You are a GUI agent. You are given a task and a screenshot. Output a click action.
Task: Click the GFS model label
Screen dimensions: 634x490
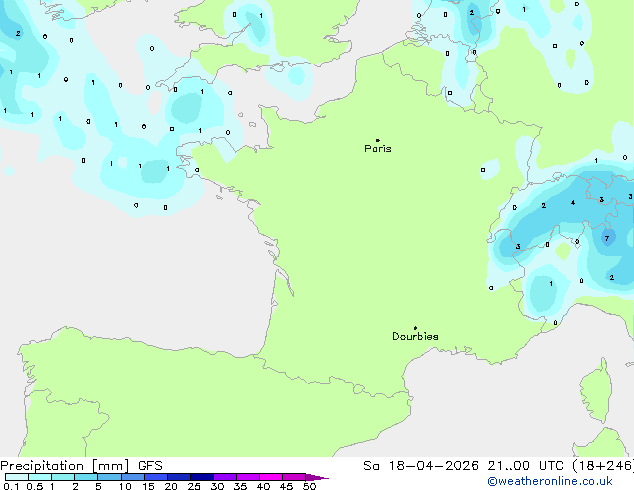coord(150,466)
